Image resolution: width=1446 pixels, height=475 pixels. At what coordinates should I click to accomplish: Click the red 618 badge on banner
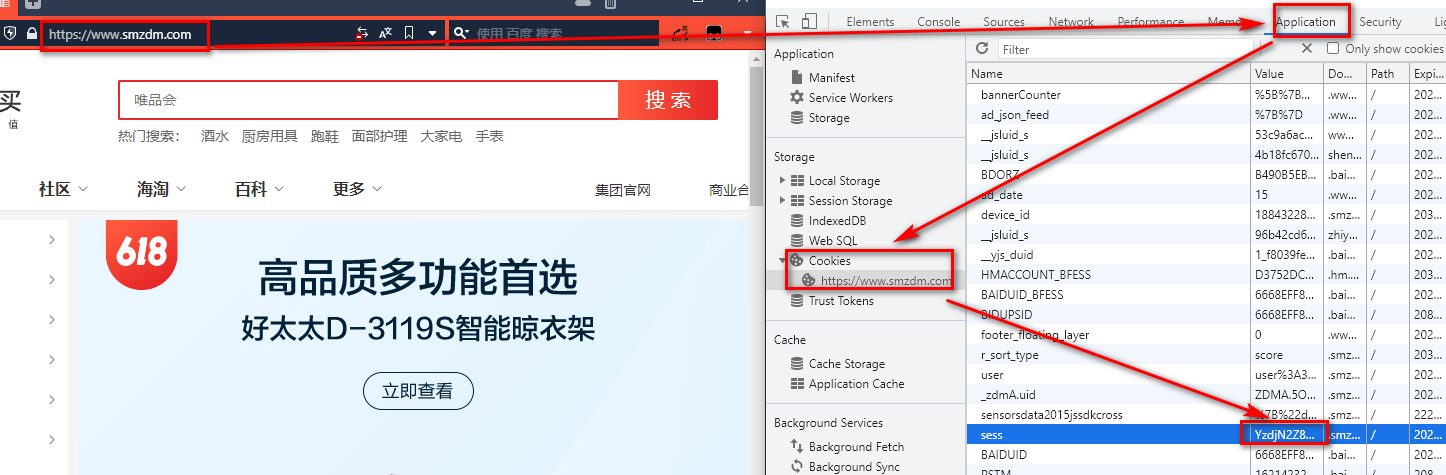click(141, 254)
